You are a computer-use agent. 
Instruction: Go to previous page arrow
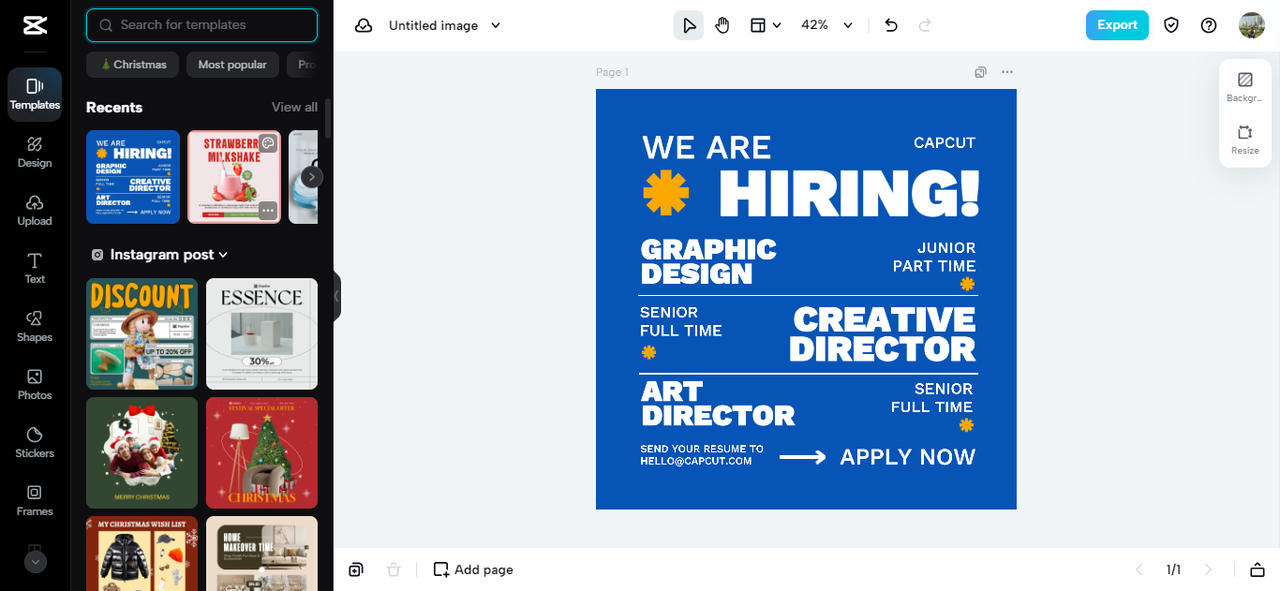click(1138, 570)
